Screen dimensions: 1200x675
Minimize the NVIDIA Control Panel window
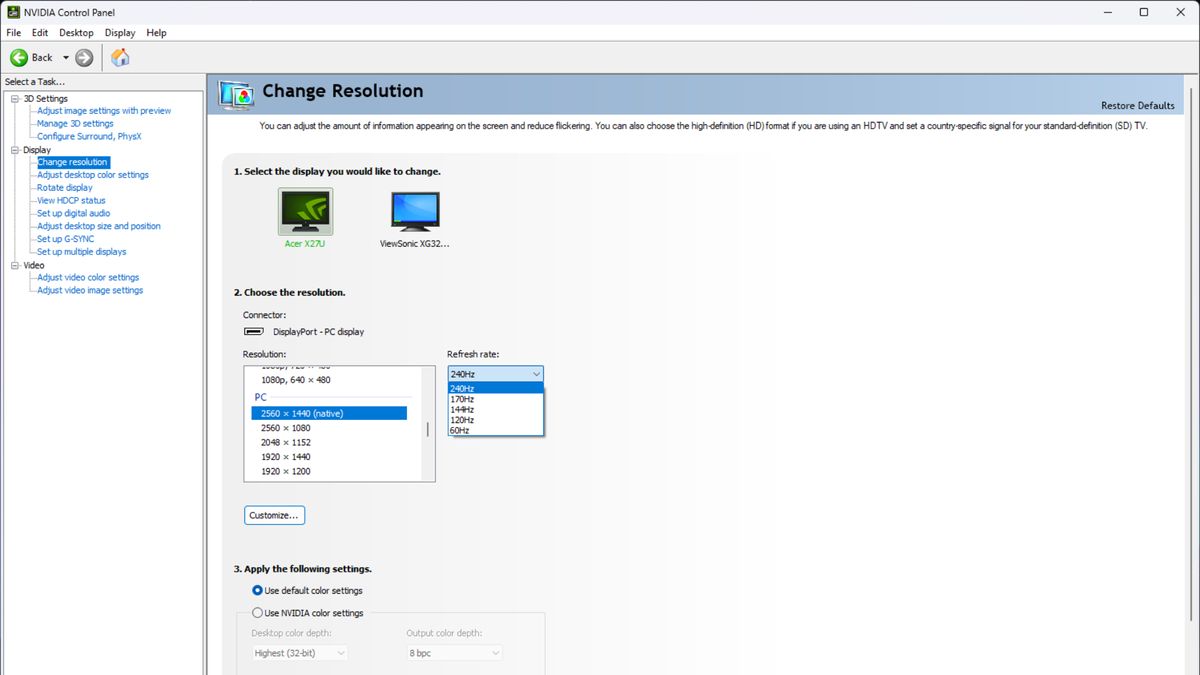[1108, 12]
